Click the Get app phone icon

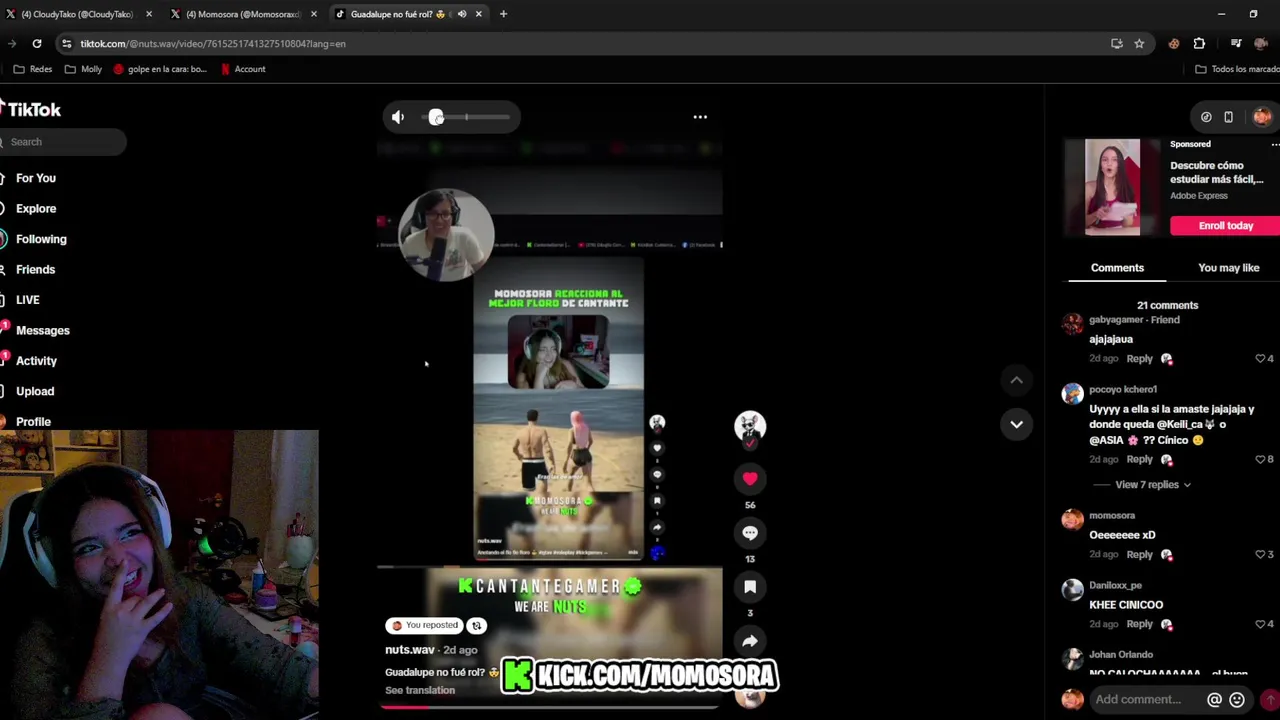coord(1228,117)
